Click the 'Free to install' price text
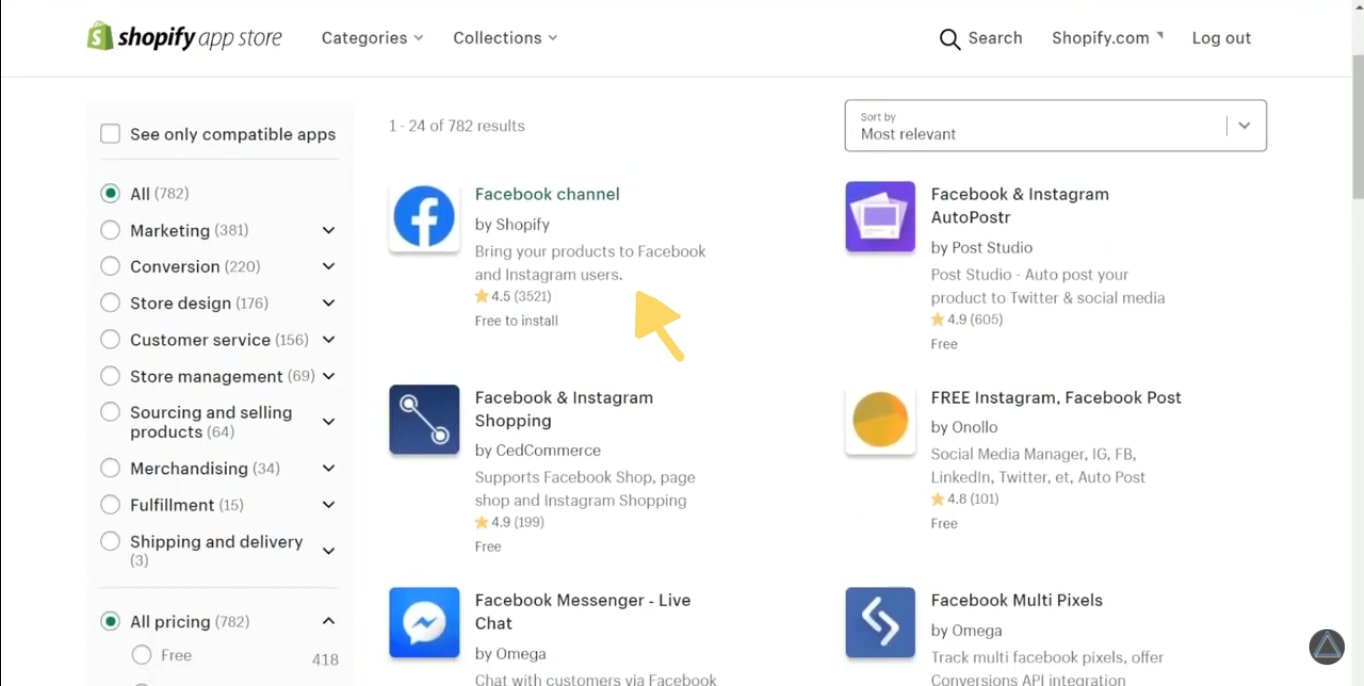This screenshot has height=686, width=1364. click(517, 321)
